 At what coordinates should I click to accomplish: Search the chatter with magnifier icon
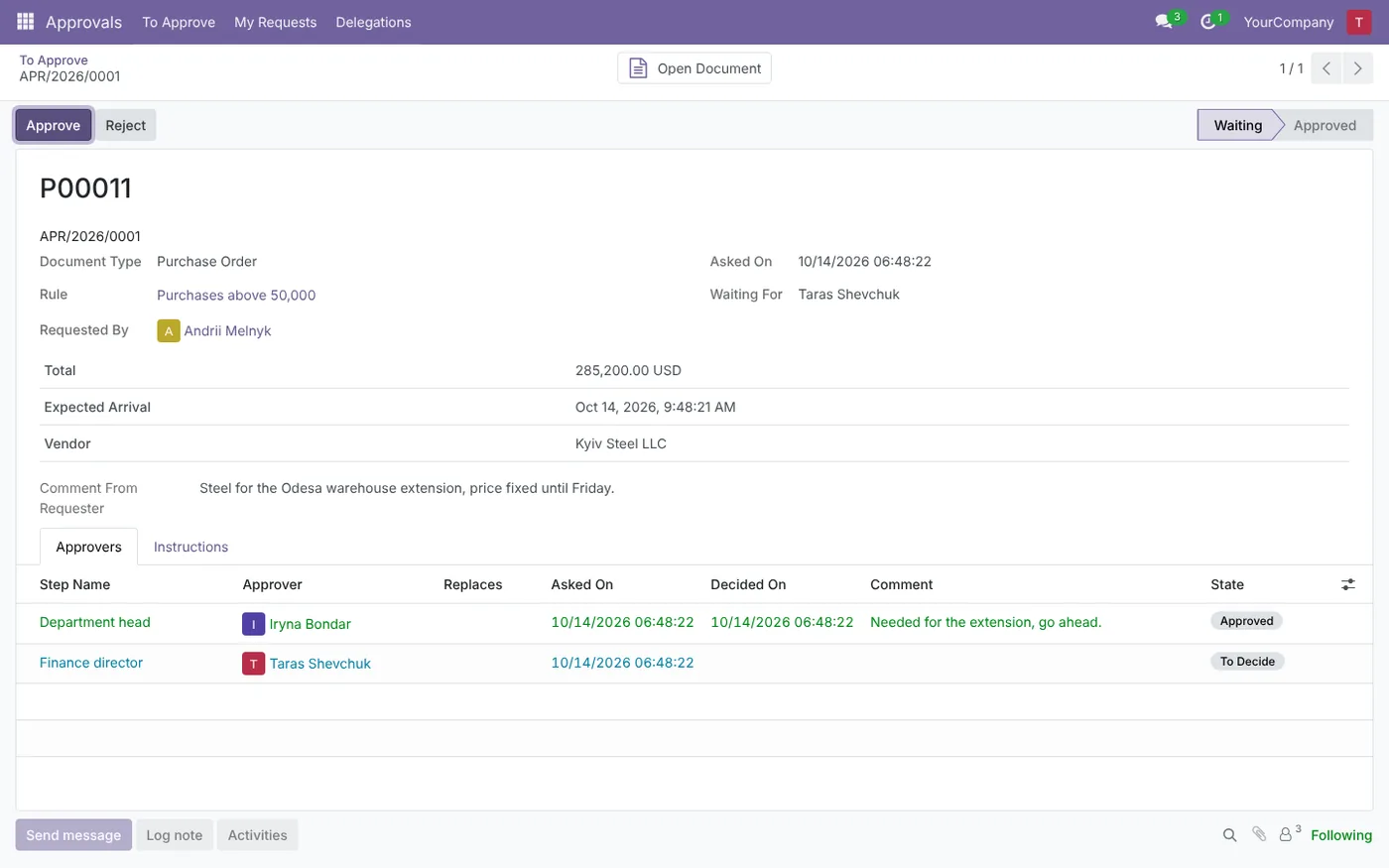pyautogui.click(x=1229, y=835)
